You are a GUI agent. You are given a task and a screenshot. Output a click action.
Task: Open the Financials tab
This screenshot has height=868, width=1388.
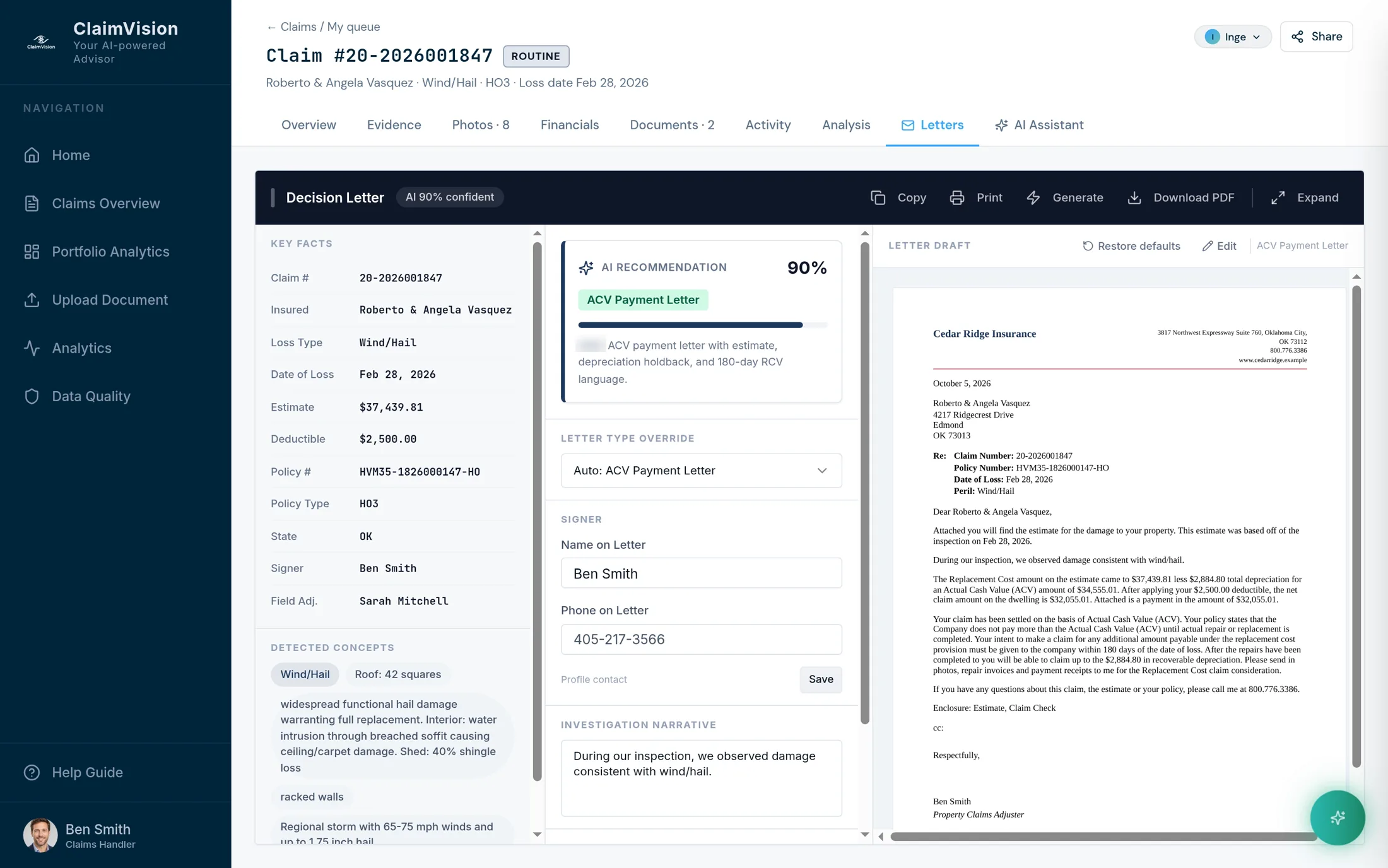(x=570, y=125)
